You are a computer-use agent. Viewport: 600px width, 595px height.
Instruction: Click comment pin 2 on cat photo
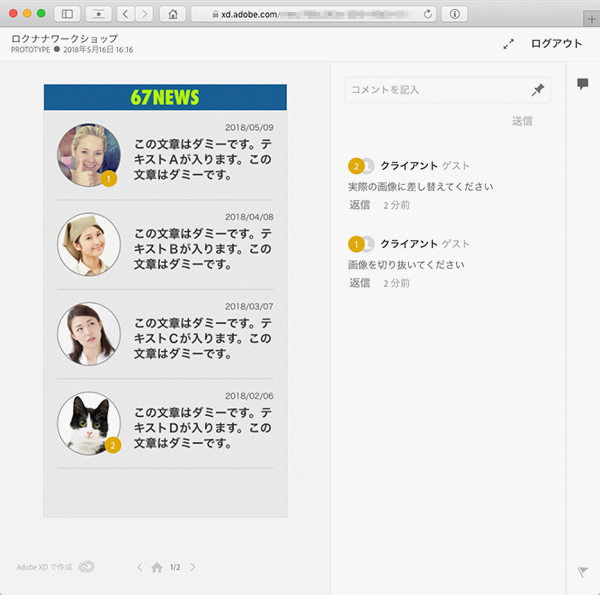112,445
